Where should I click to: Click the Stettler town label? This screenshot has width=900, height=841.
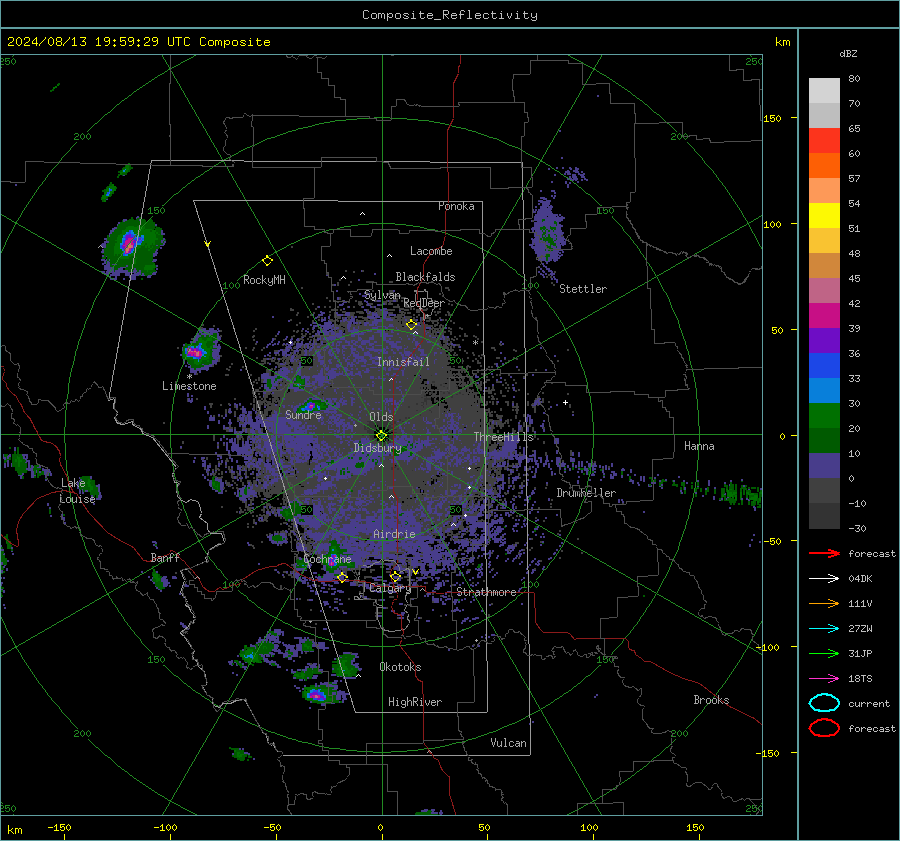click(583, 289)
